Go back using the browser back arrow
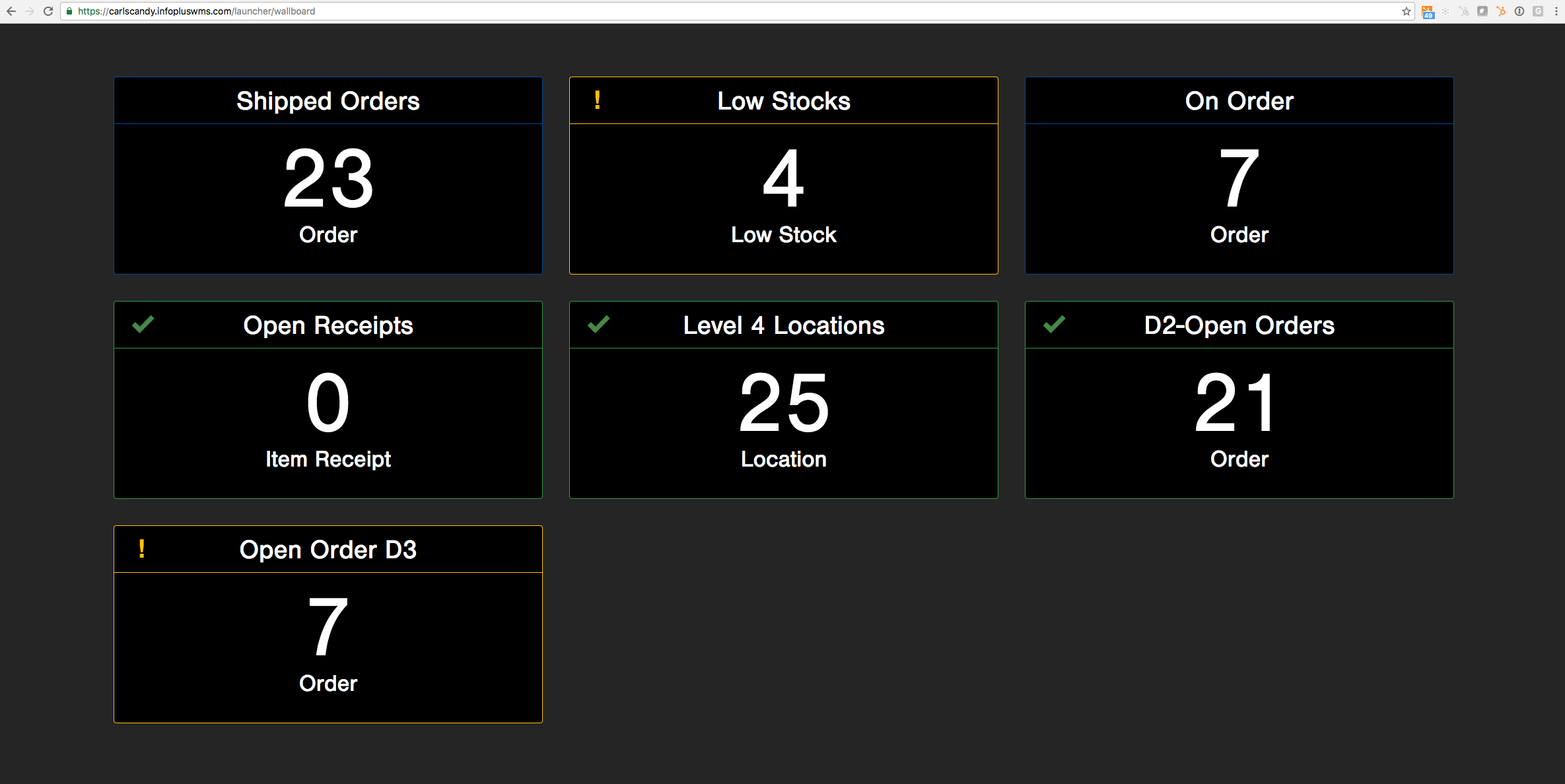This screenshot has height=784, width=1565. (11, 11)
